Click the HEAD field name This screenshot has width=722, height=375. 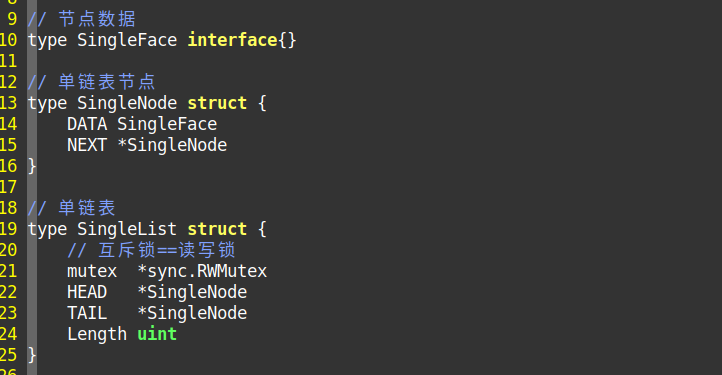click(87, 292)
